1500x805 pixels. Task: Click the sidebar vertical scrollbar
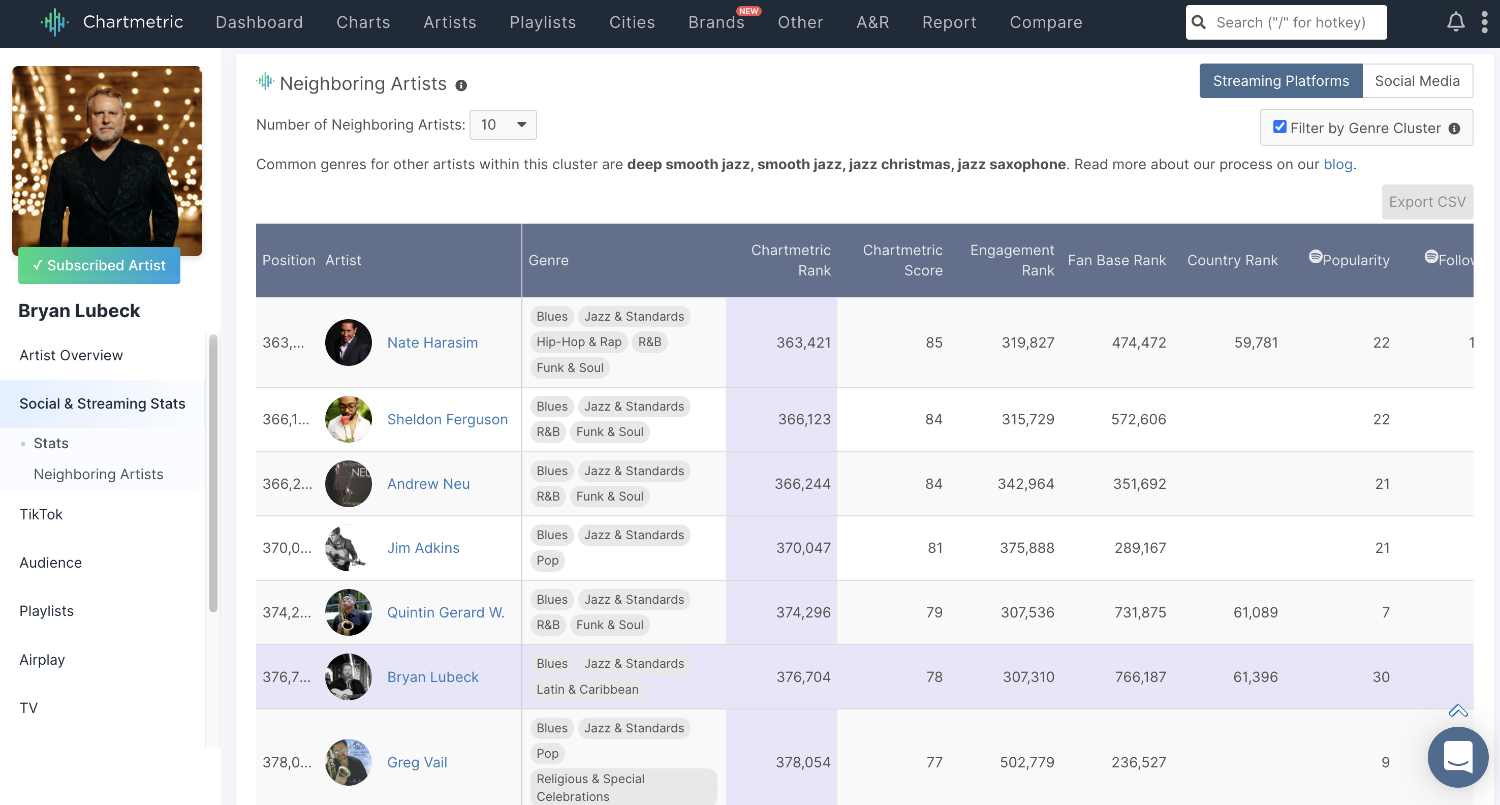(x=213, y=473)
